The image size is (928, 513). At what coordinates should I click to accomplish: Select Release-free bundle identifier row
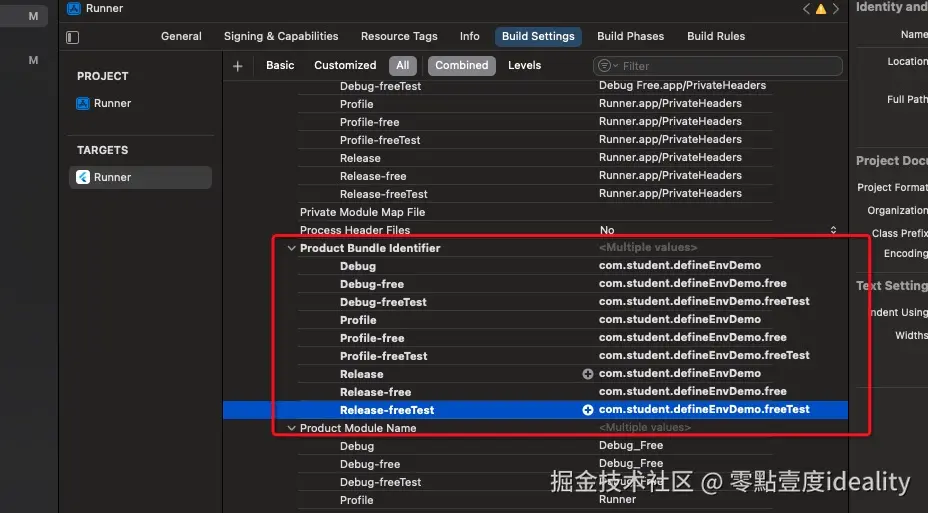pos(536,392)
